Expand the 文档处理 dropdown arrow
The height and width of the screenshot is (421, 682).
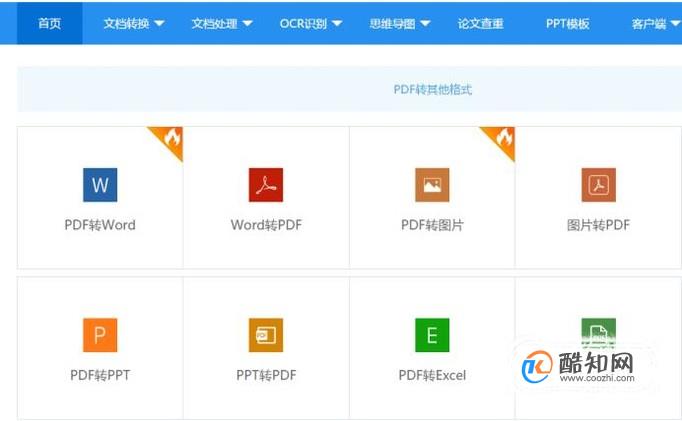pyautogui.click(x=247, y=23)
